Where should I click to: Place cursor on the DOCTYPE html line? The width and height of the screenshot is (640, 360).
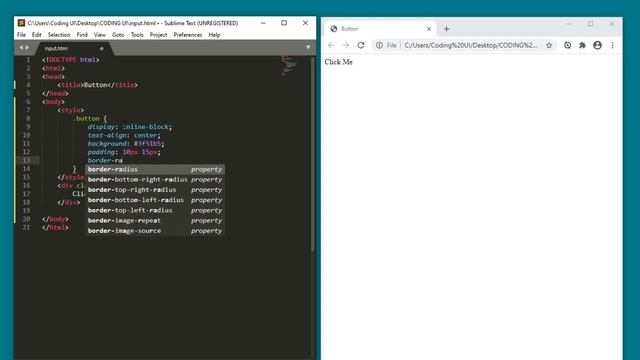71,60
